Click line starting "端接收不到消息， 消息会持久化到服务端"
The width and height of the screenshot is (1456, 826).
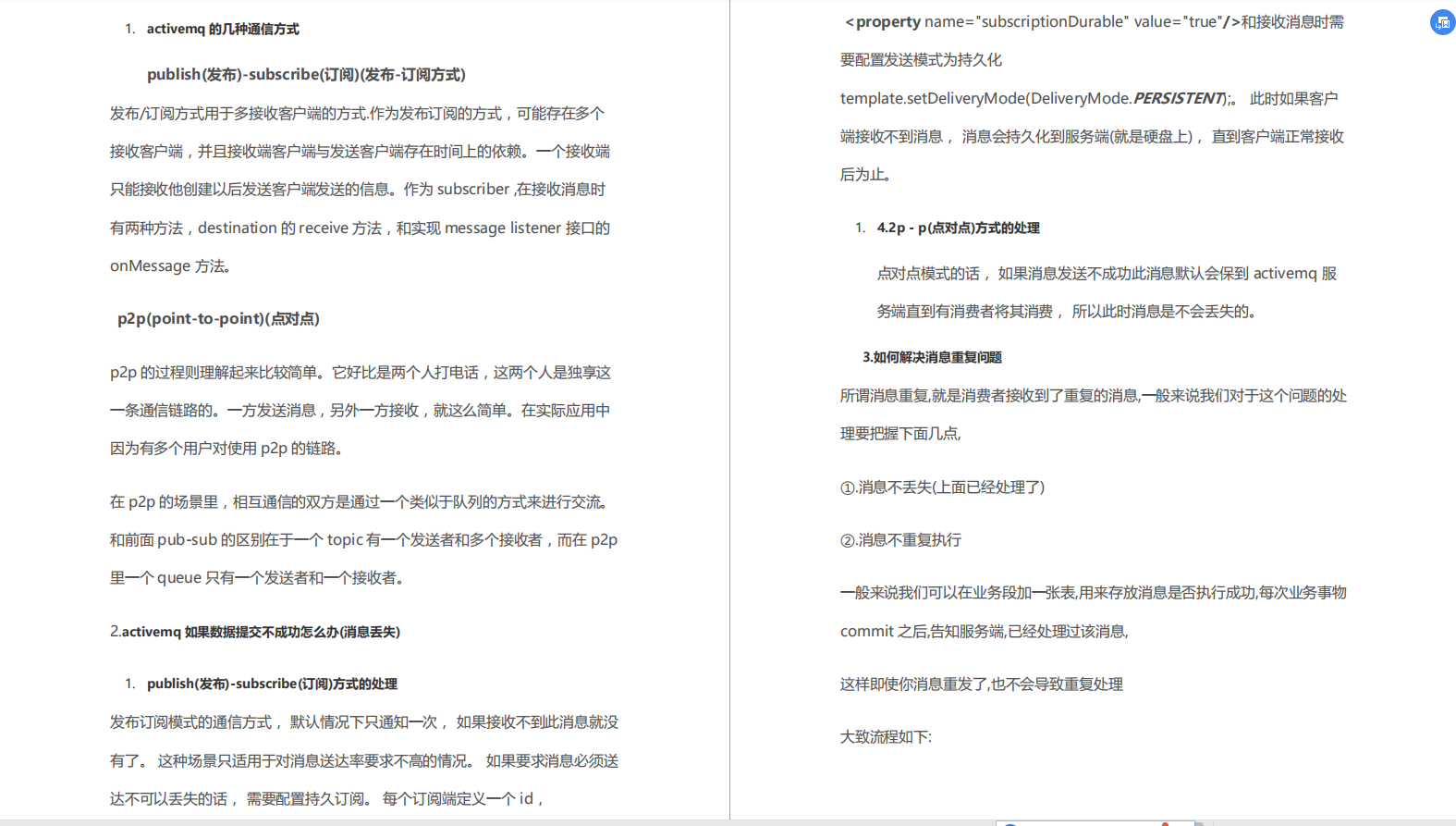(1092, 136)
